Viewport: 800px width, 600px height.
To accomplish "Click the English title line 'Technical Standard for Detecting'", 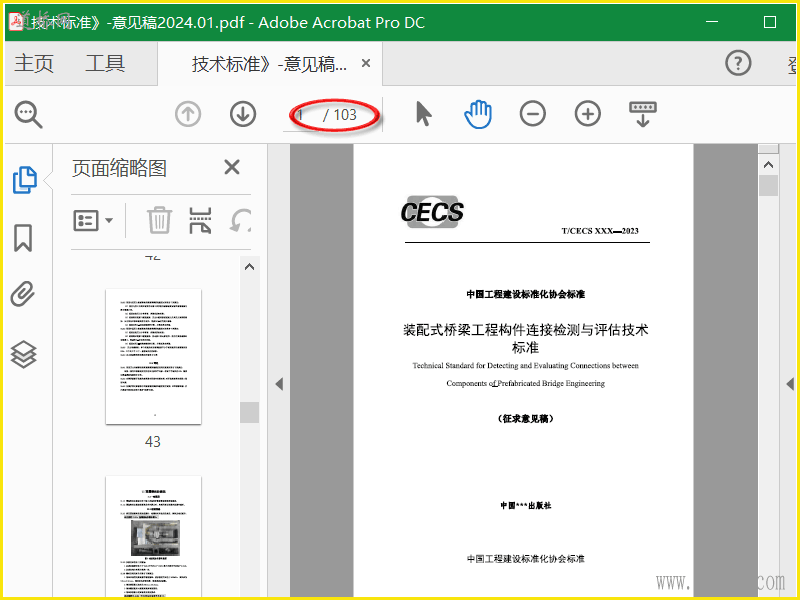I will (x=526, y=366).
